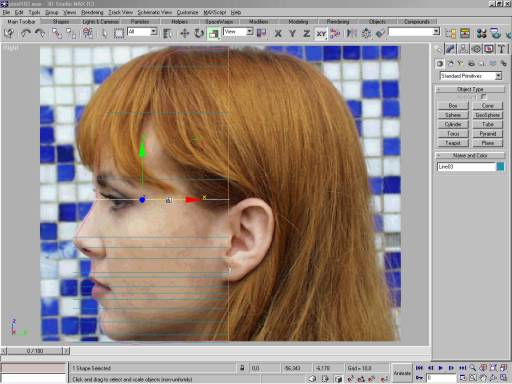Image resolution: width=512 pixels, height=384 pixels.
Task: Pick the Select Object arrow tool
Action: 105,33
